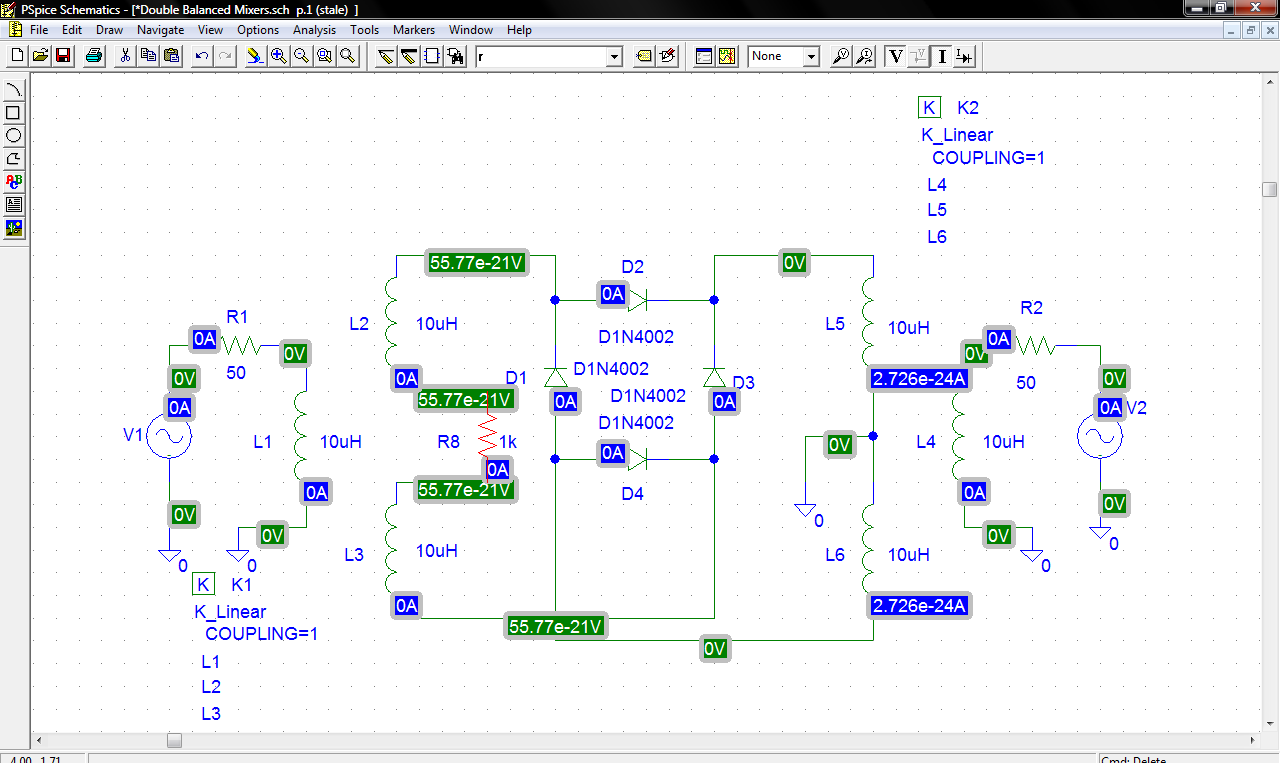1280x763 pixels.
Task: Select the red resistor R8 symbol
Action: tap(489, 434)
